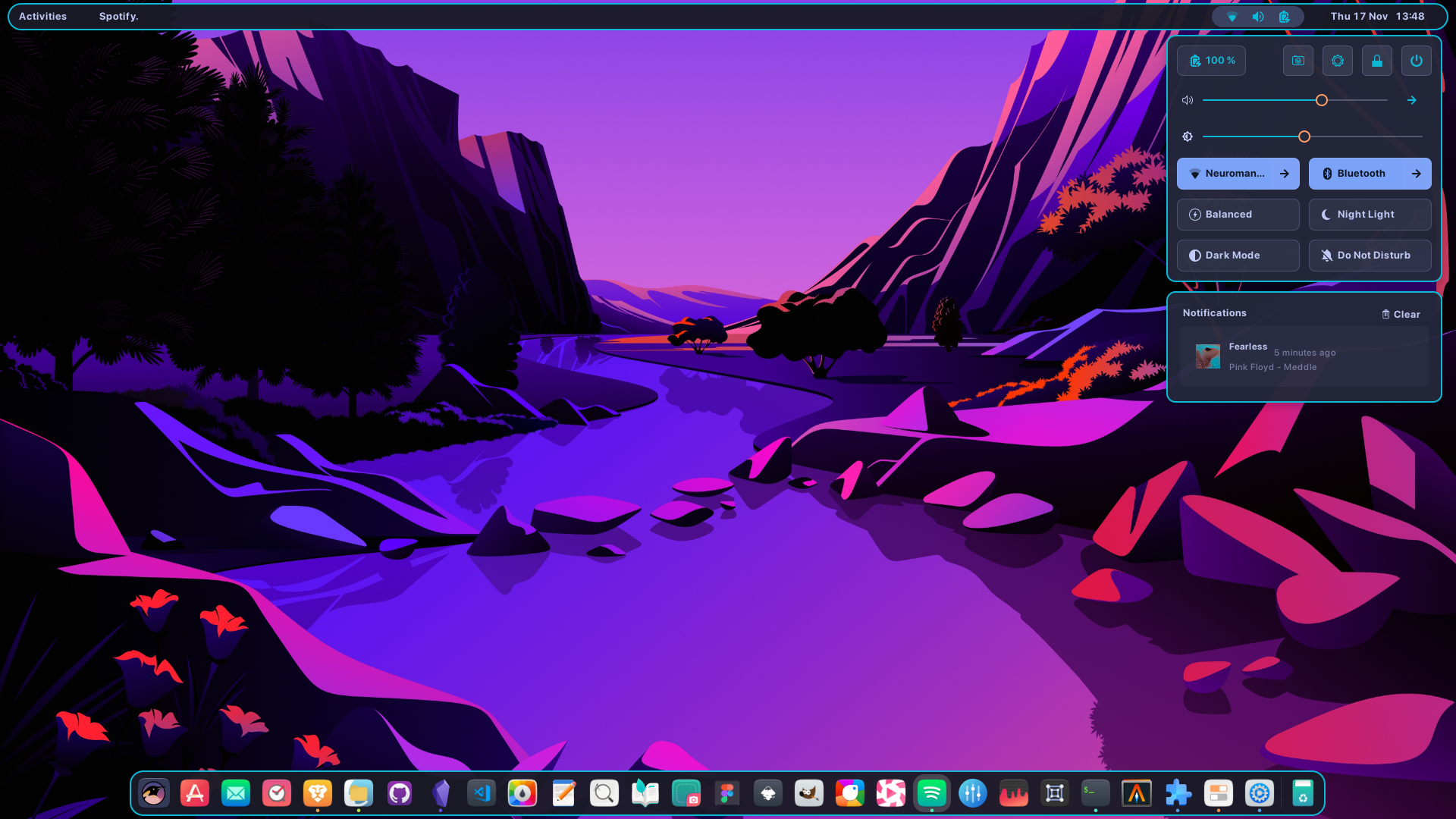Open the Activities overview
Image resolution: width=1456 pixels, height=819 pixels.
tap(42, 16)
